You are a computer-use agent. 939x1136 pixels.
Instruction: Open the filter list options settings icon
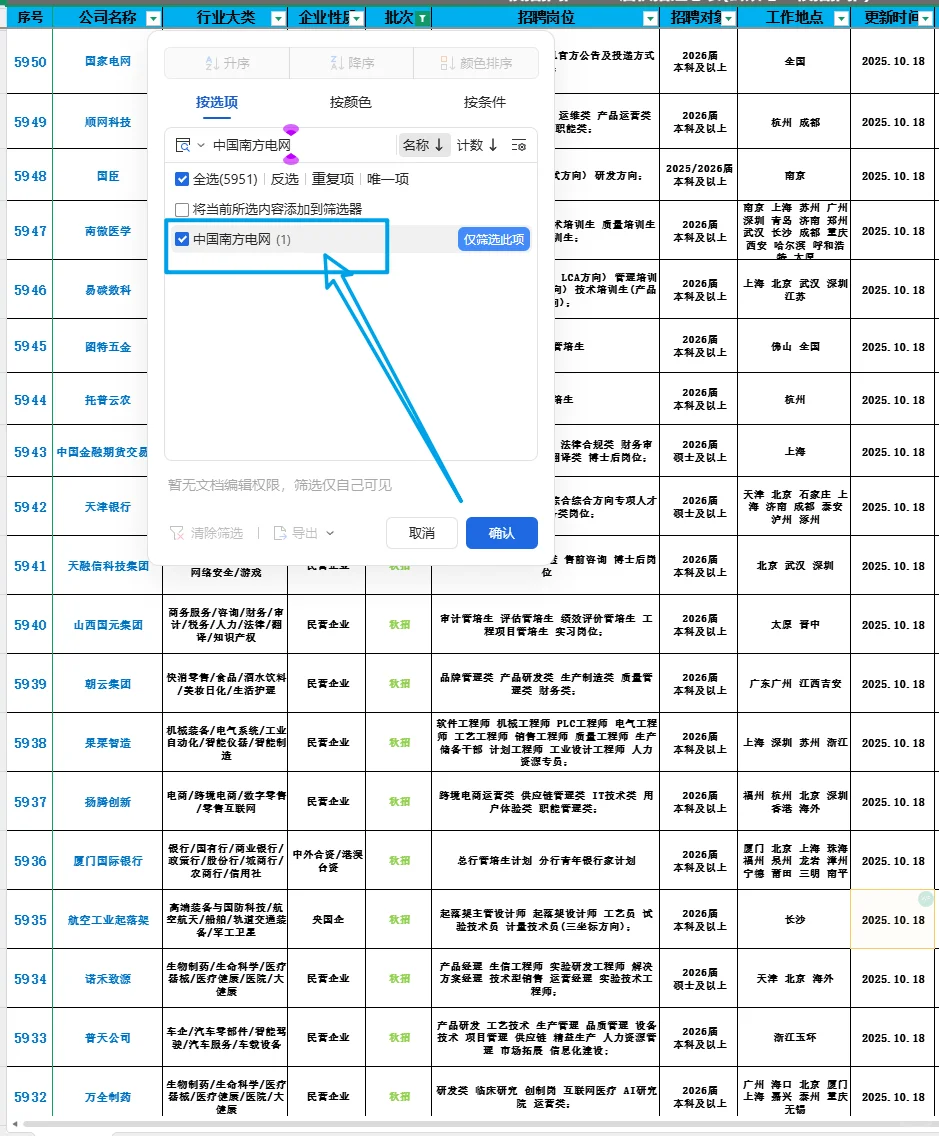click(x=519, y=146)
